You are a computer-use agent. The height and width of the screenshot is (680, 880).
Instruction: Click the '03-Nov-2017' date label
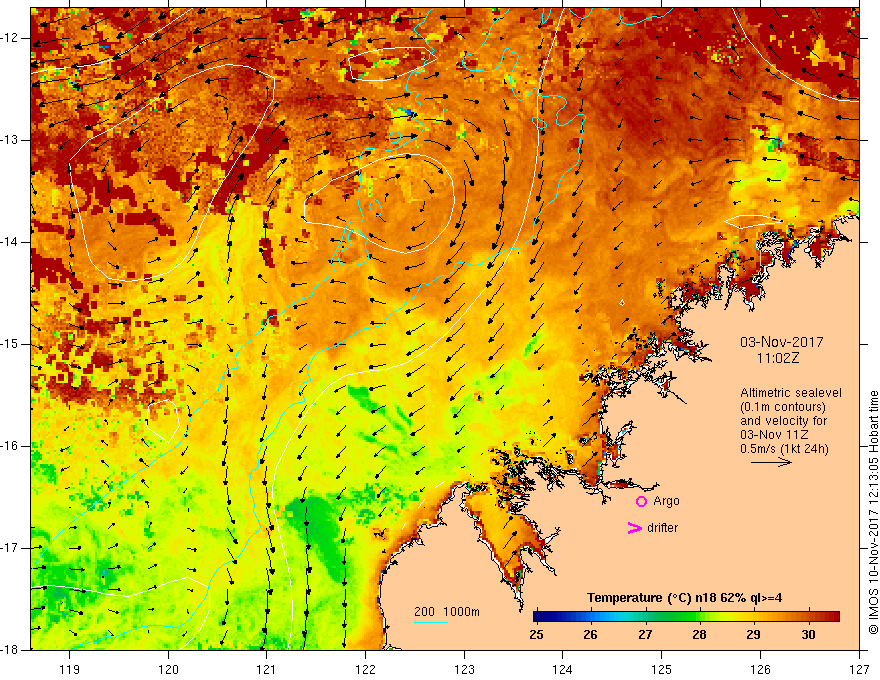pos(781,342)
